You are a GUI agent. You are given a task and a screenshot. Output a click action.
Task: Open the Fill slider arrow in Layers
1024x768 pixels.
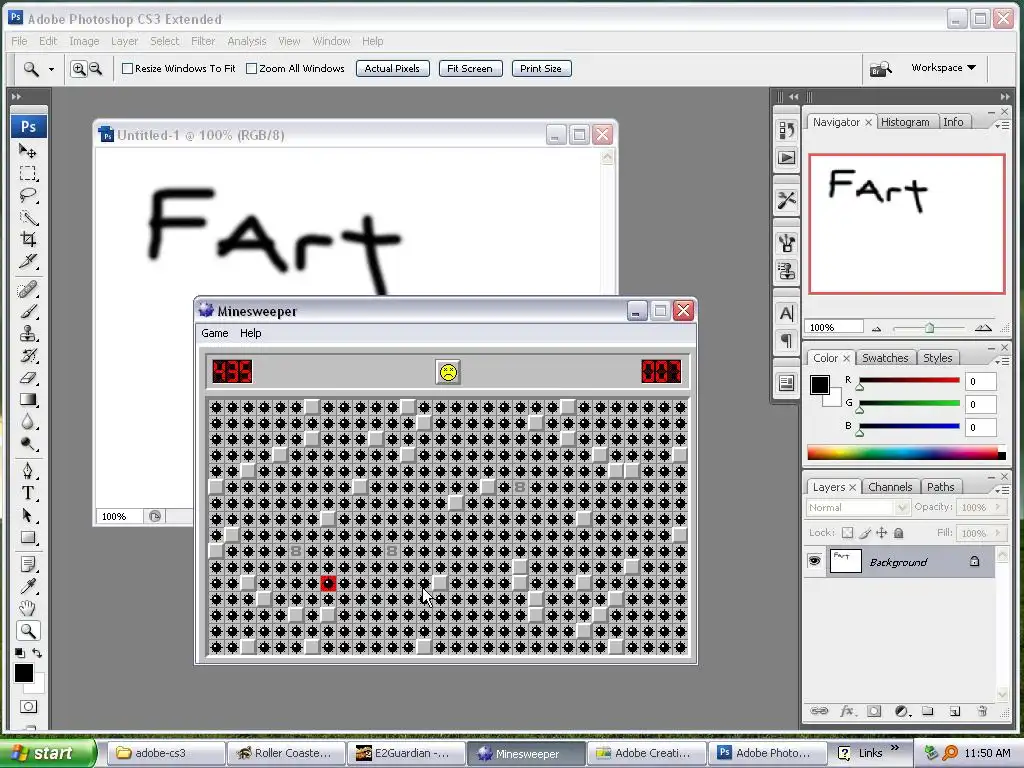[x=997, y=533]
